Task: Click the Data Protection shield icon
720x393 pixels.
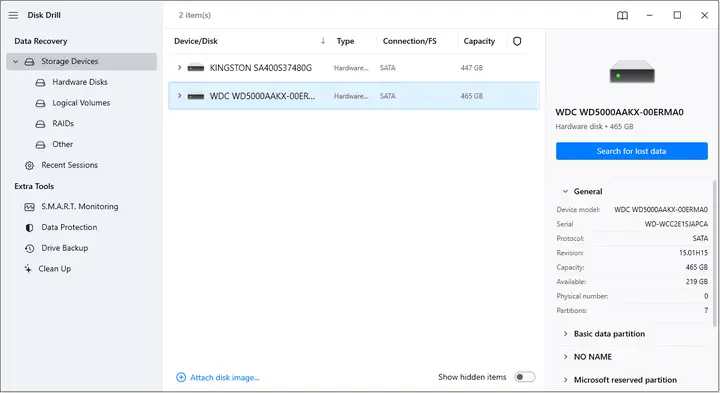Action: coord(29,228)
